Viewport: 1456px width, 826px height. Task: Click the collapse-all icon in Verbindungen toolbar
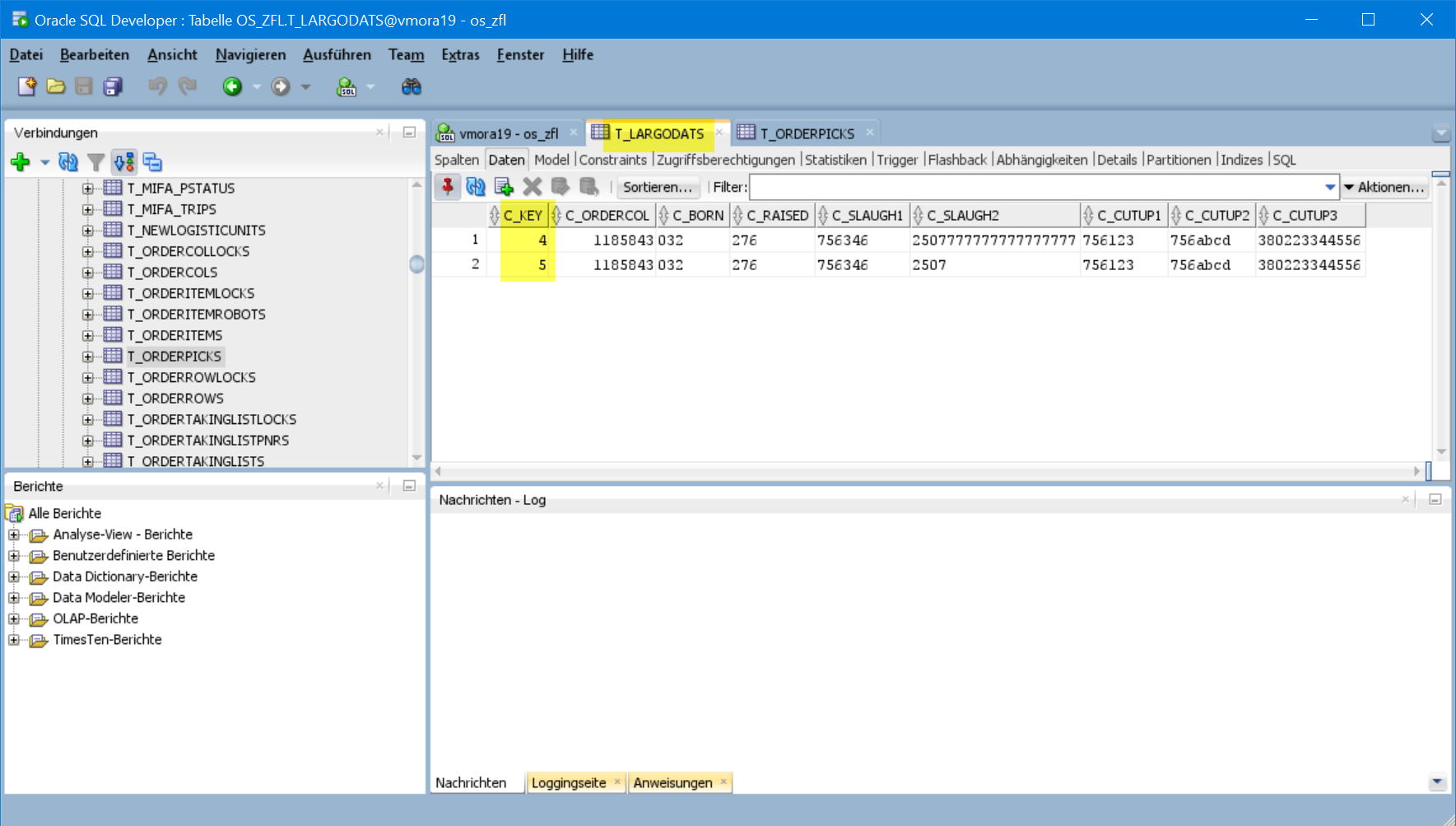click(152, 162)
